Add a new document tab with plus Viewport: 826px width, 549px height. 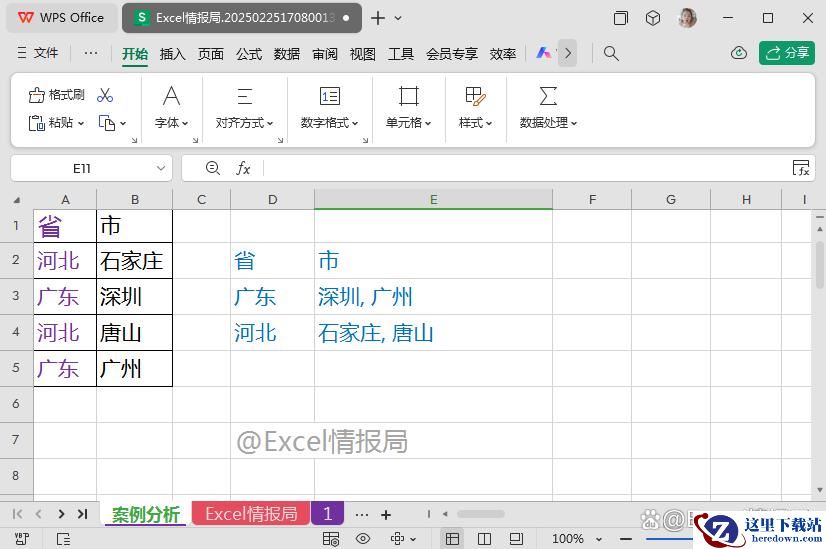[378, 18]
